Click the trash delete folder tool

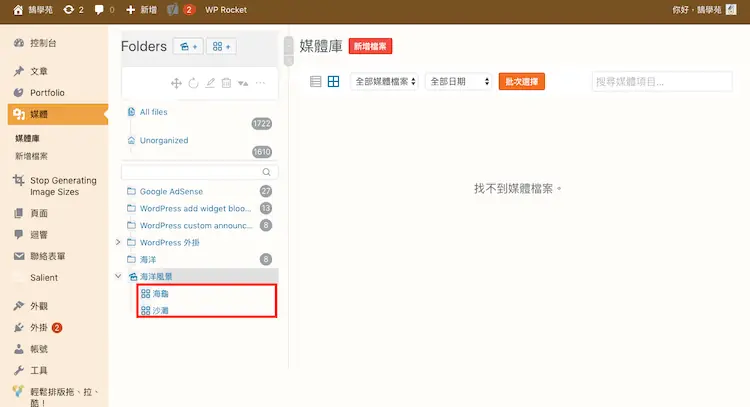coord(226,83)
